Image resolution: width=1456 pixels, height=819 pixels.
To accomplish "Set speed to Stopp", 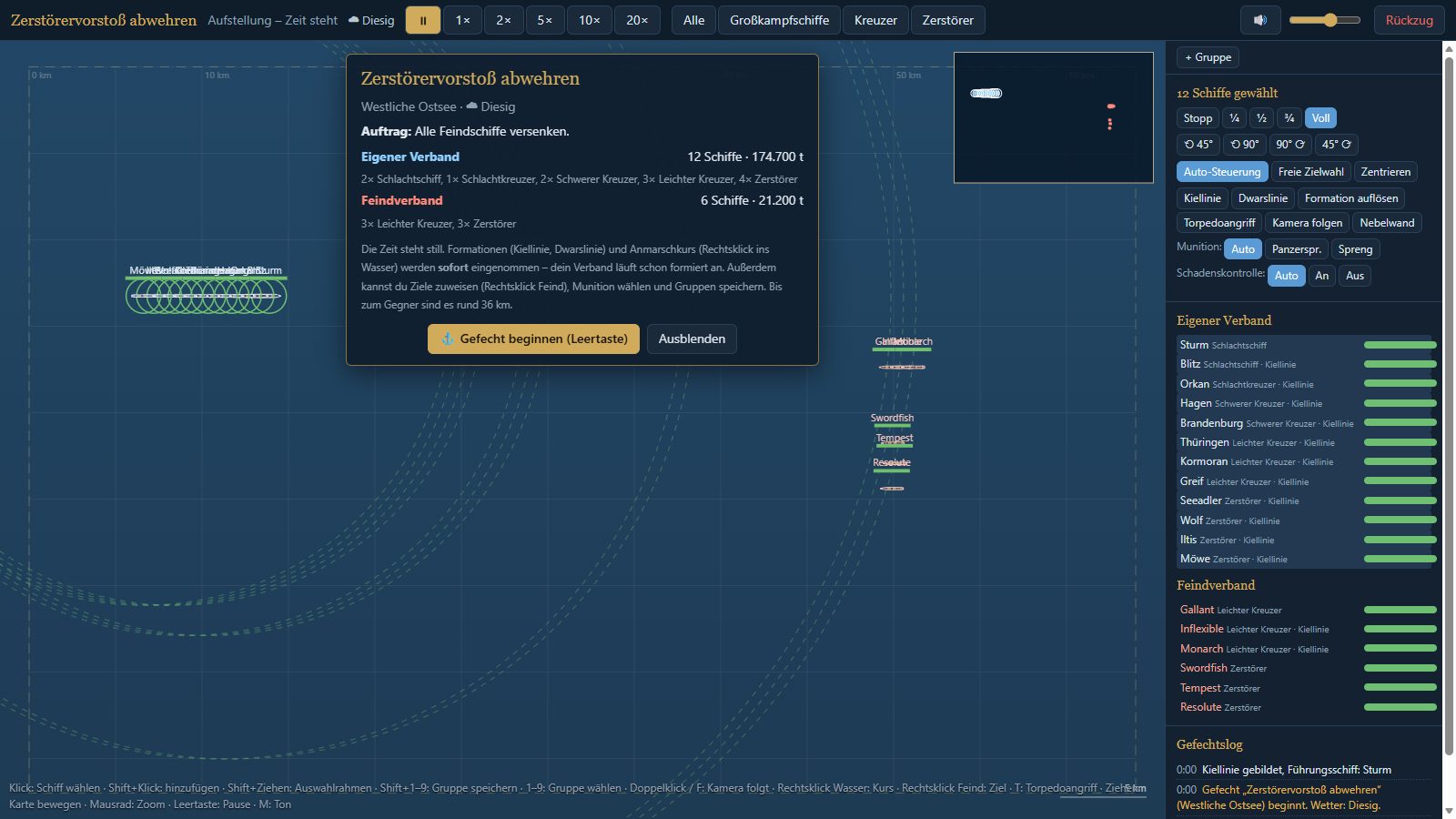I will [1198, 118].
